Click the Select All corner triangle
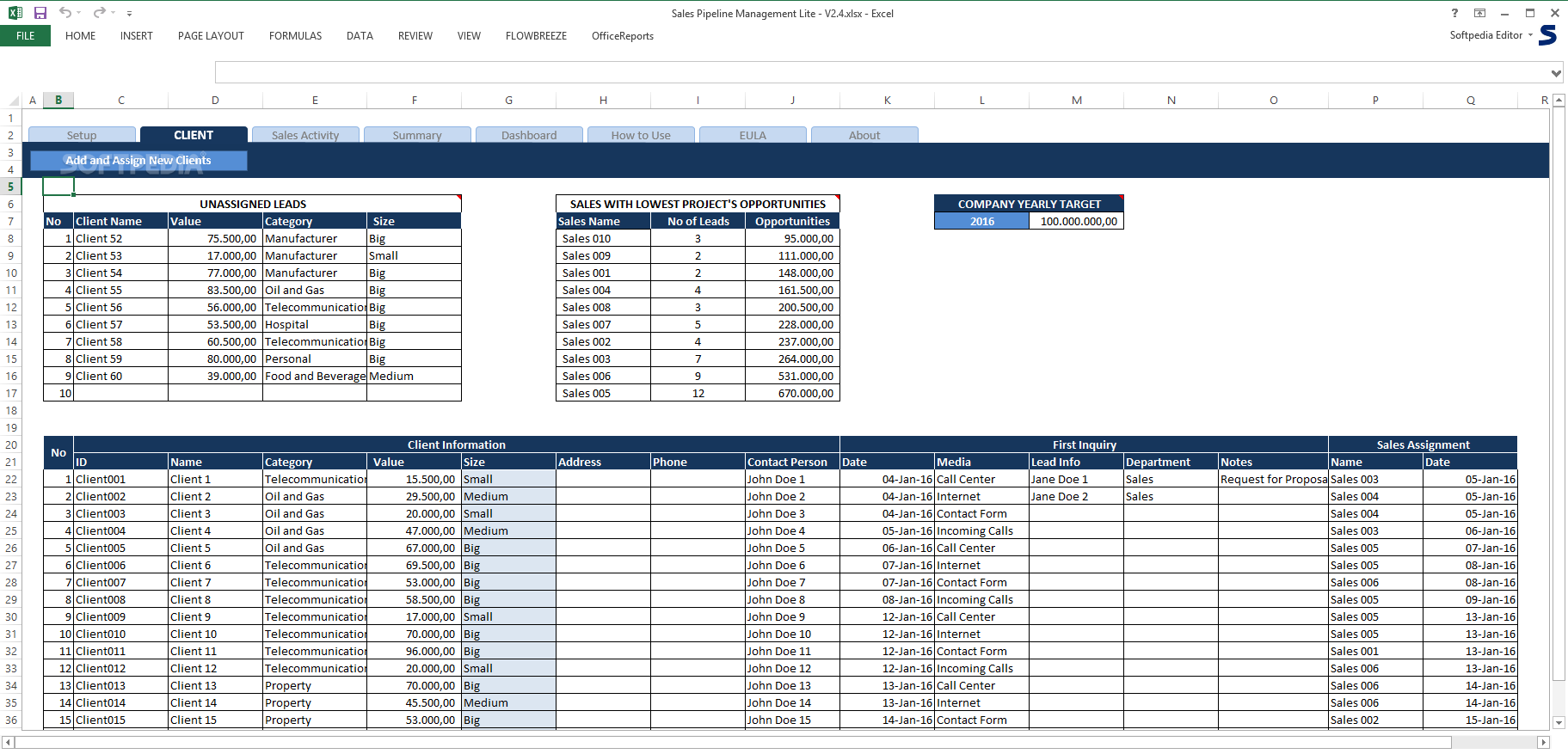This screenshot has height=754, width=1568. (x=13, y=101)
